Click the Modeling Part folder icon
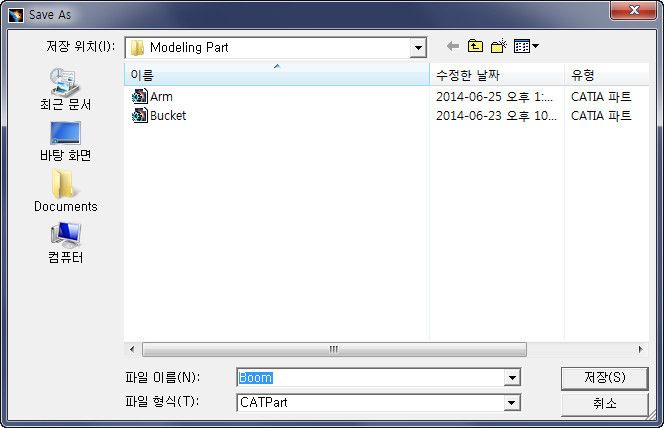664x428 pixels. click(137, 48)
